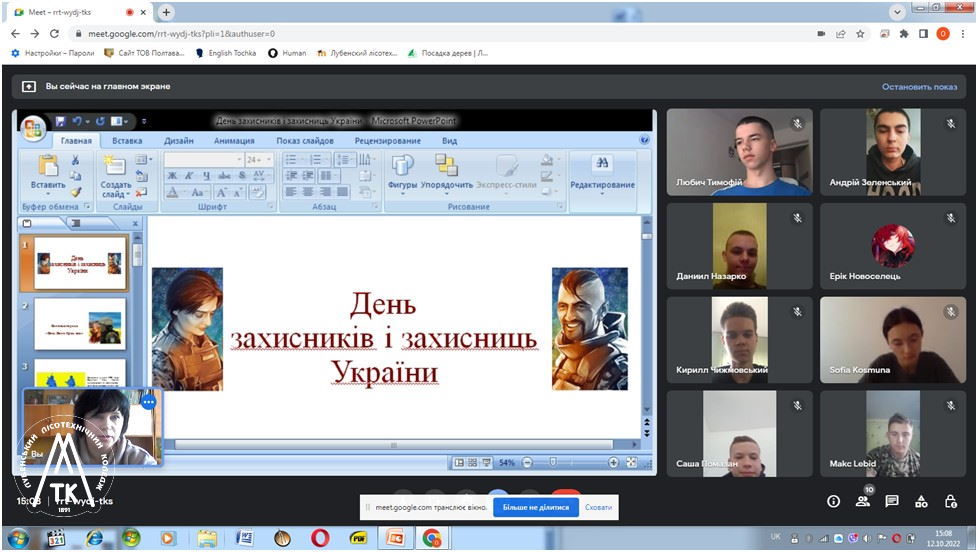Open font name combo box
The image size is (978, 552).
pos(203,160)
